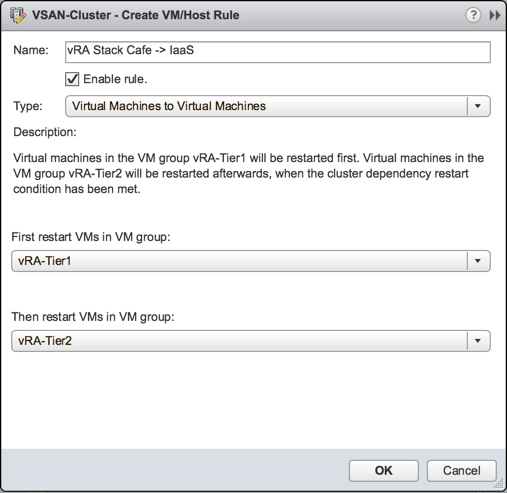Click the dialog title VSAN-Cluster Create VM/Host Rule
Viewport: 507px width, 493px height.
[x=135, y=15]
